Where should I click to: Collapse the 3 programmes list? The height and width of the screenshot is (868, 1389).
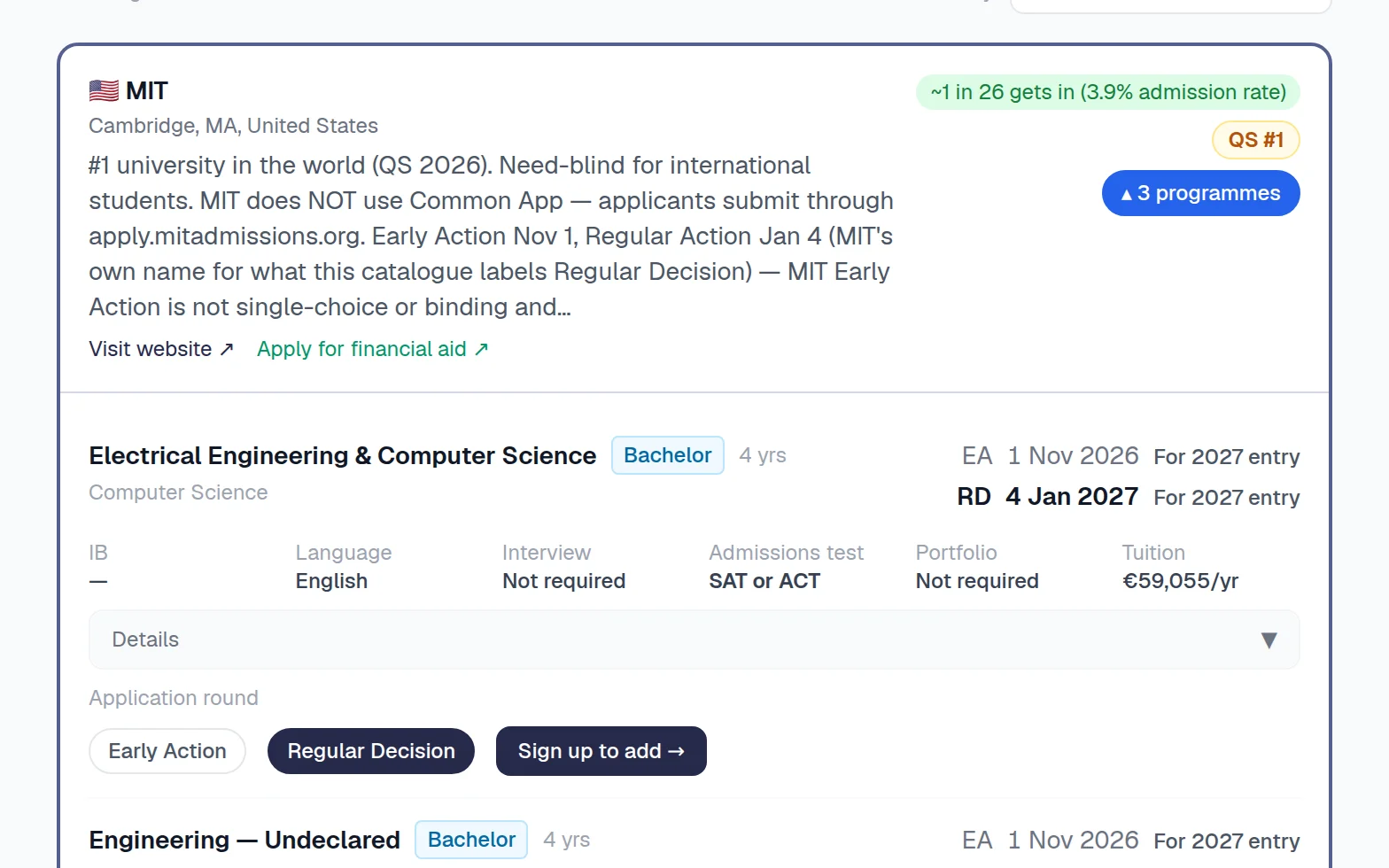(x=1200, y=193)
